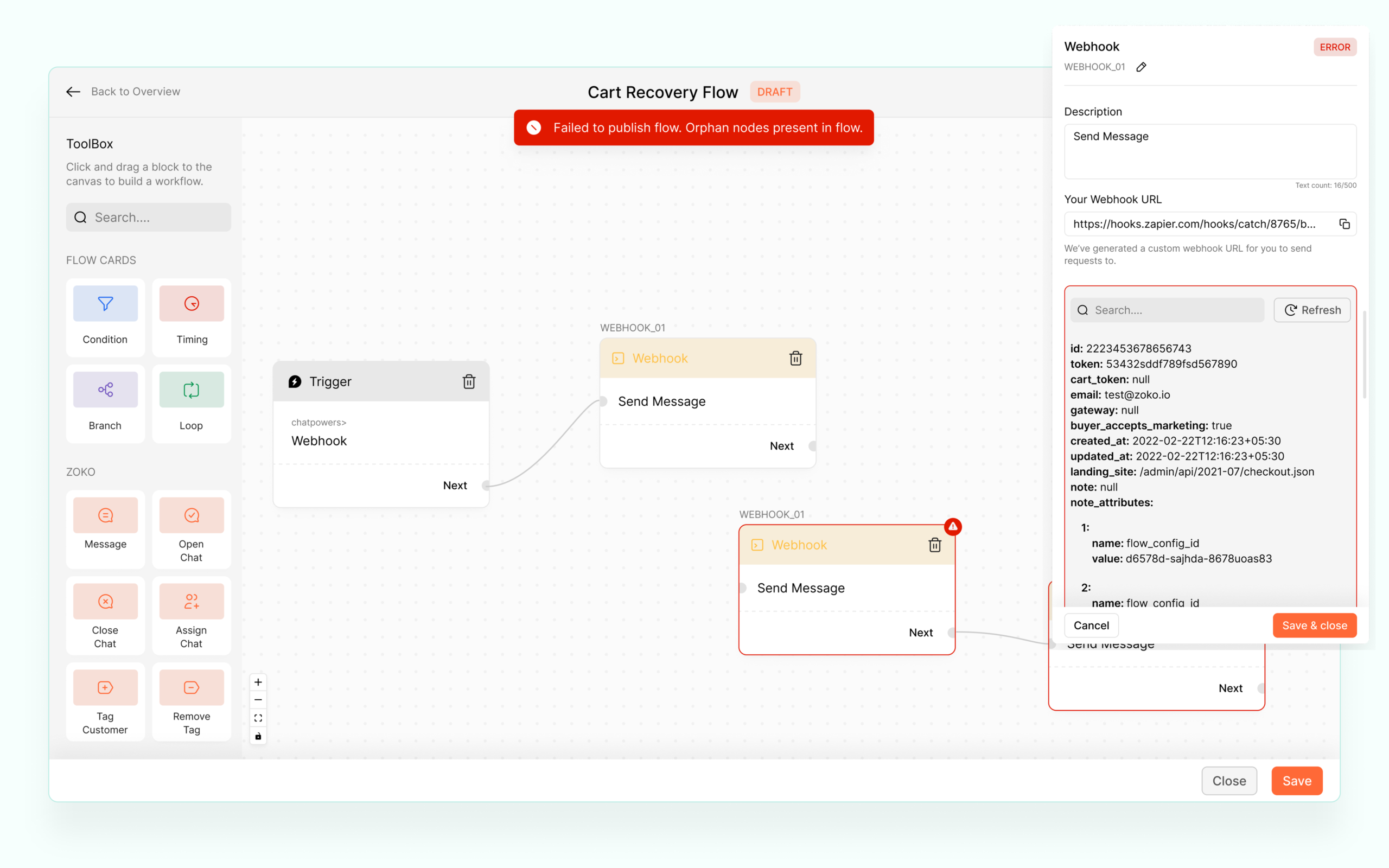Click the 'created_at' payload row
Viewport: 1389px width, 868px height.
point(1175,441)
